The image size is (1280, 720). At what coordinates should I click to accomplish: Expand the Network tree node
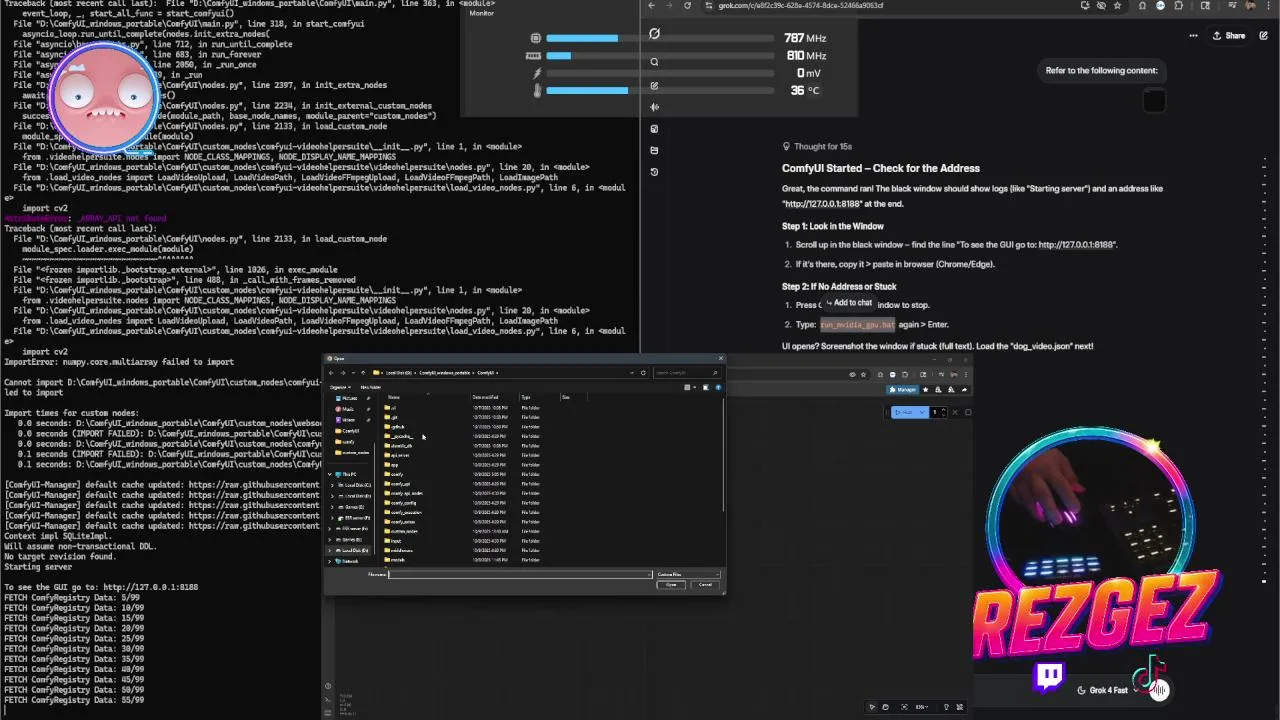coord(329,561)
